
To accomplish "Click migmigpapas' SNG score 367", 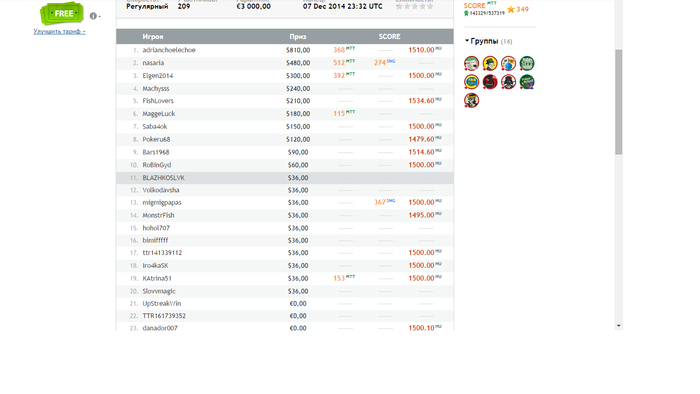I will click(x=384, y=202).
